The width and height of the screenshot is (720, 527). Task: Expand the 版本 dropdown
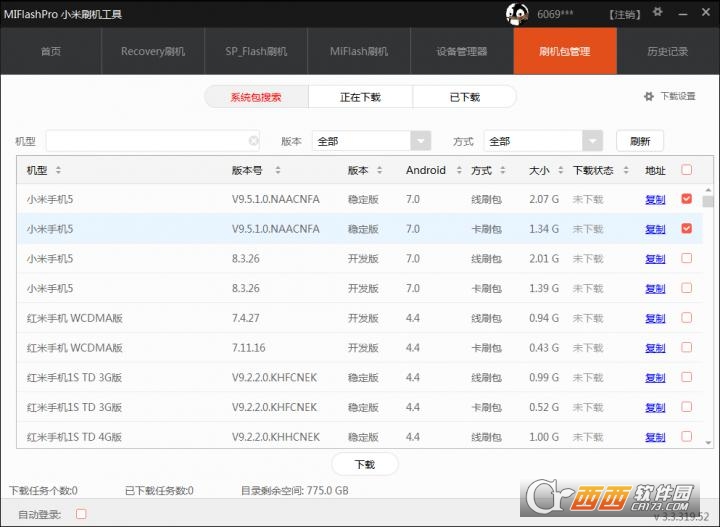click(421, 141)
